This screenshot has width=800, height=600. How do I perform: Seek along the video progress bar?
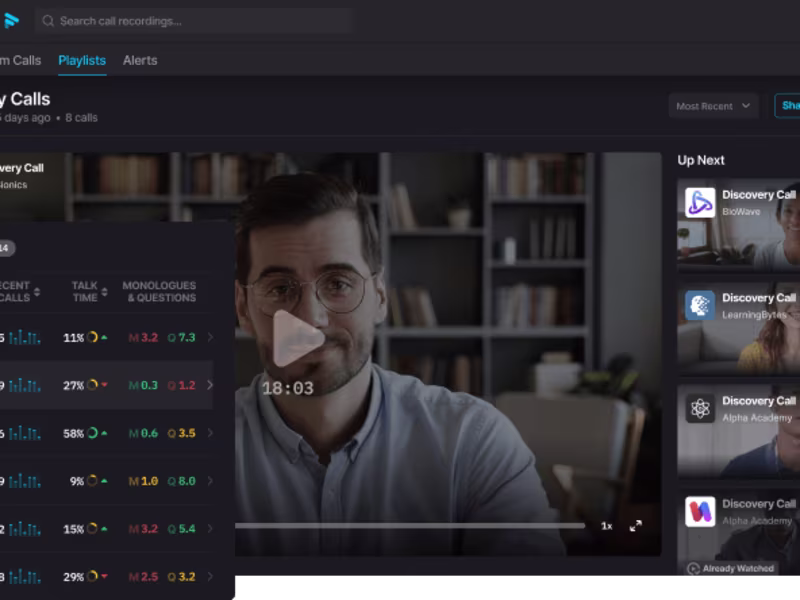410,525
